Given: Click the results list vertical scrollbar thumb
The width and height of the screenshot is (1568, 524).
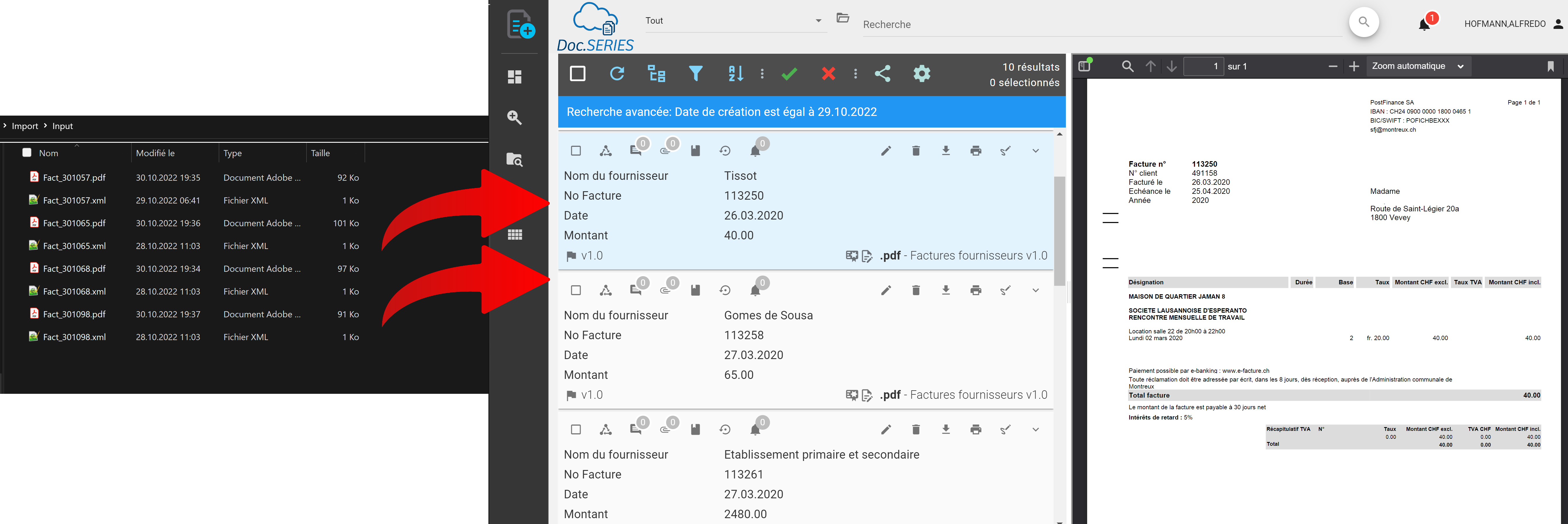Looking at the screenshot, I should (1060, 231).
